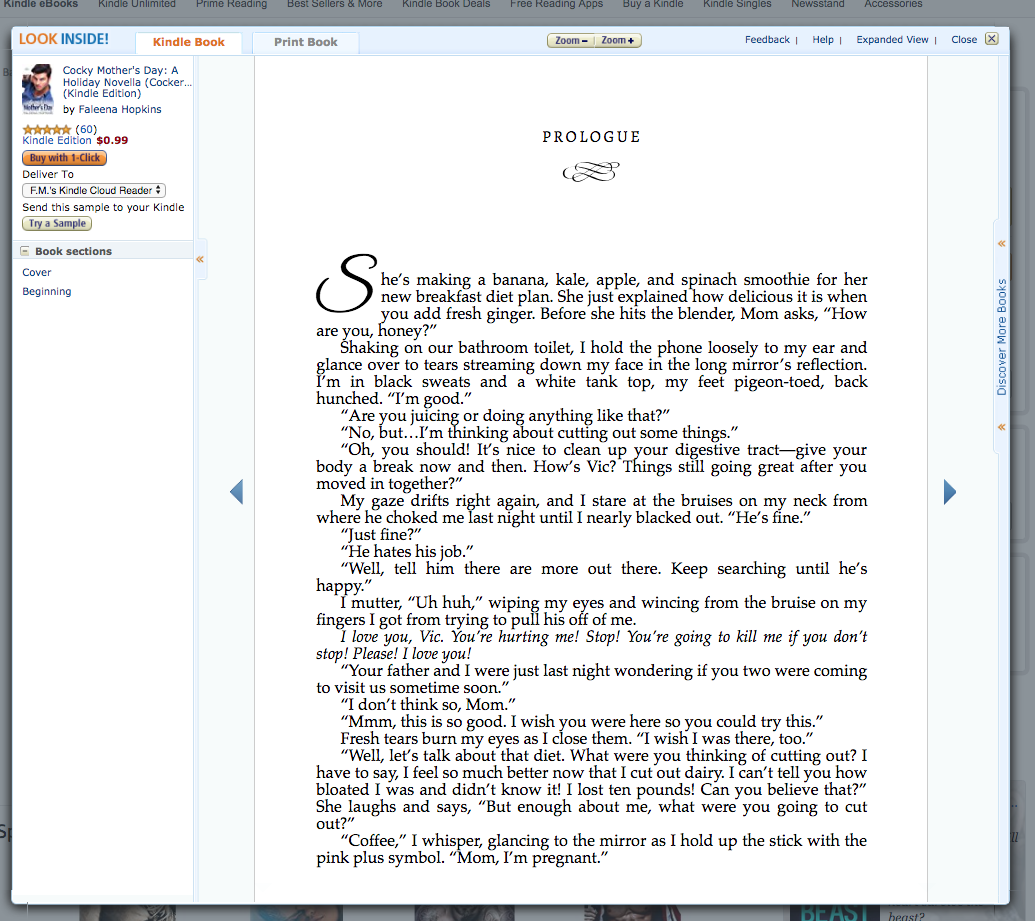Open Prime Reading in the background nav

(x=232, y=4)
